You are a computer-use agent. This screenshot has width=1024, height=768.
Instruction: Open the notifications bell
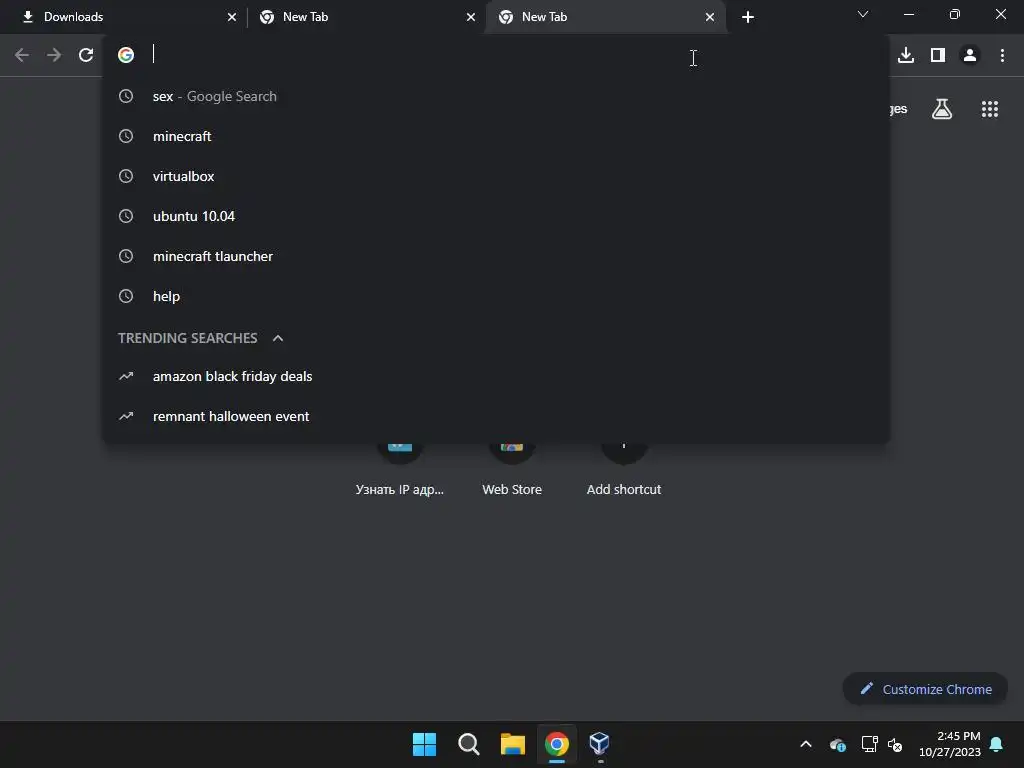[997, 744]
